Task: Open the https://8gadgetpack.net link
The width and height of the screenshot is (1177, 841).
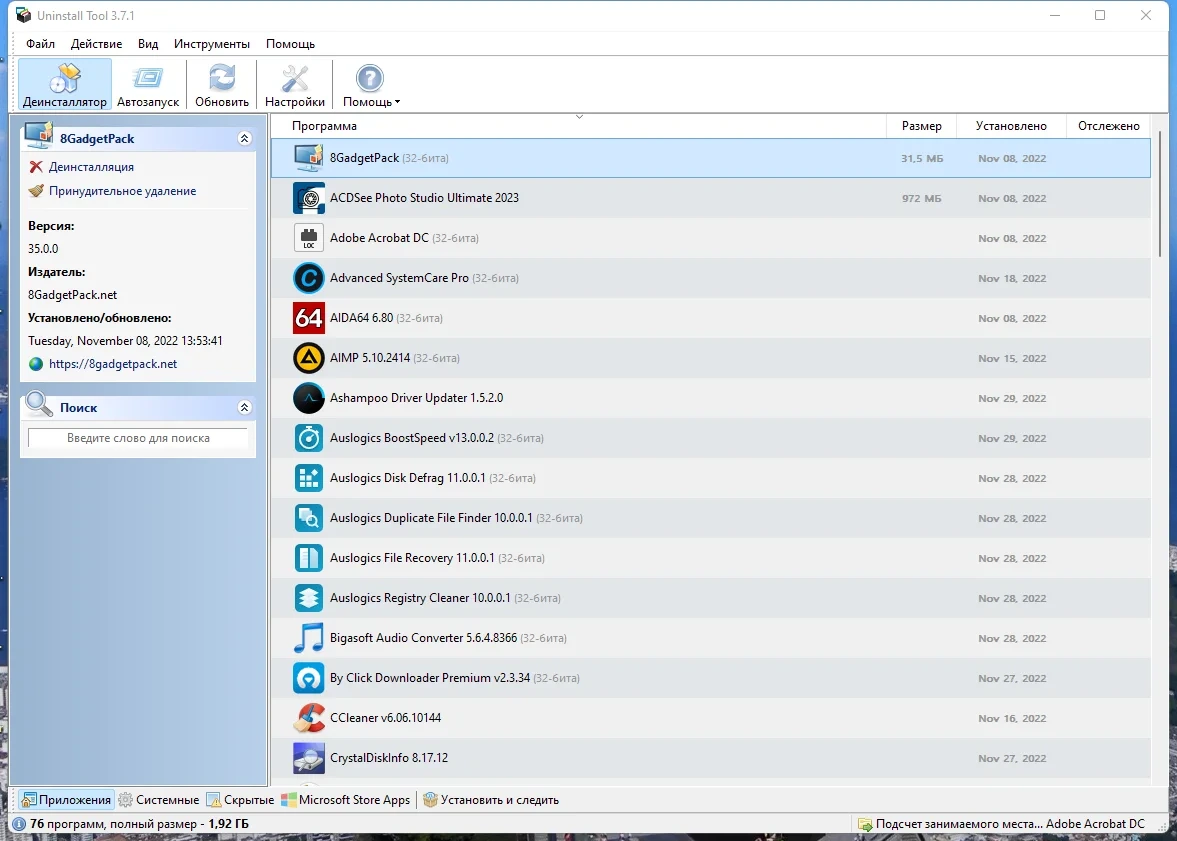Action: coord(113,363)
